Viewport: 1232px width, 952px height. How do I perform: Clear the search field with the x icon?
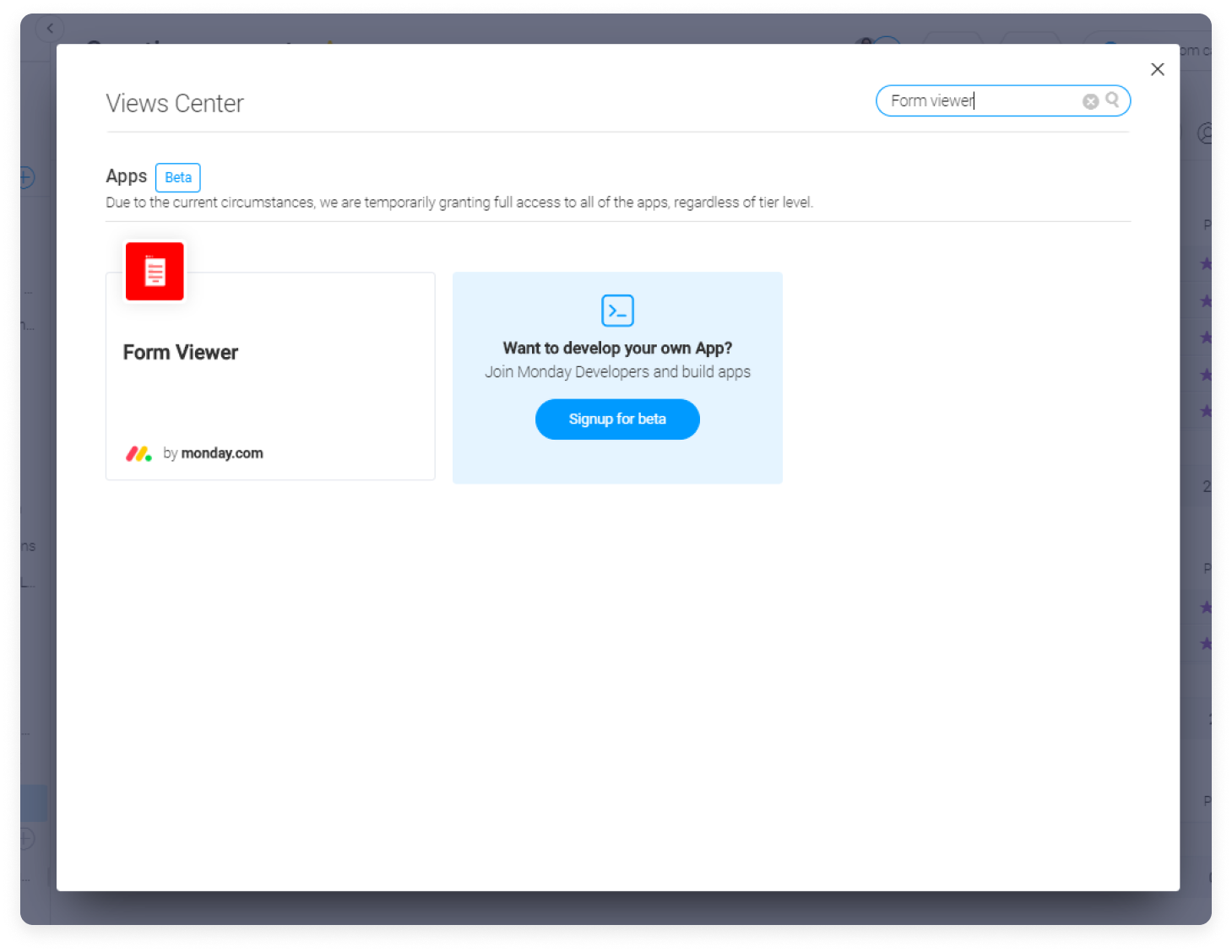click(1090, 101)
